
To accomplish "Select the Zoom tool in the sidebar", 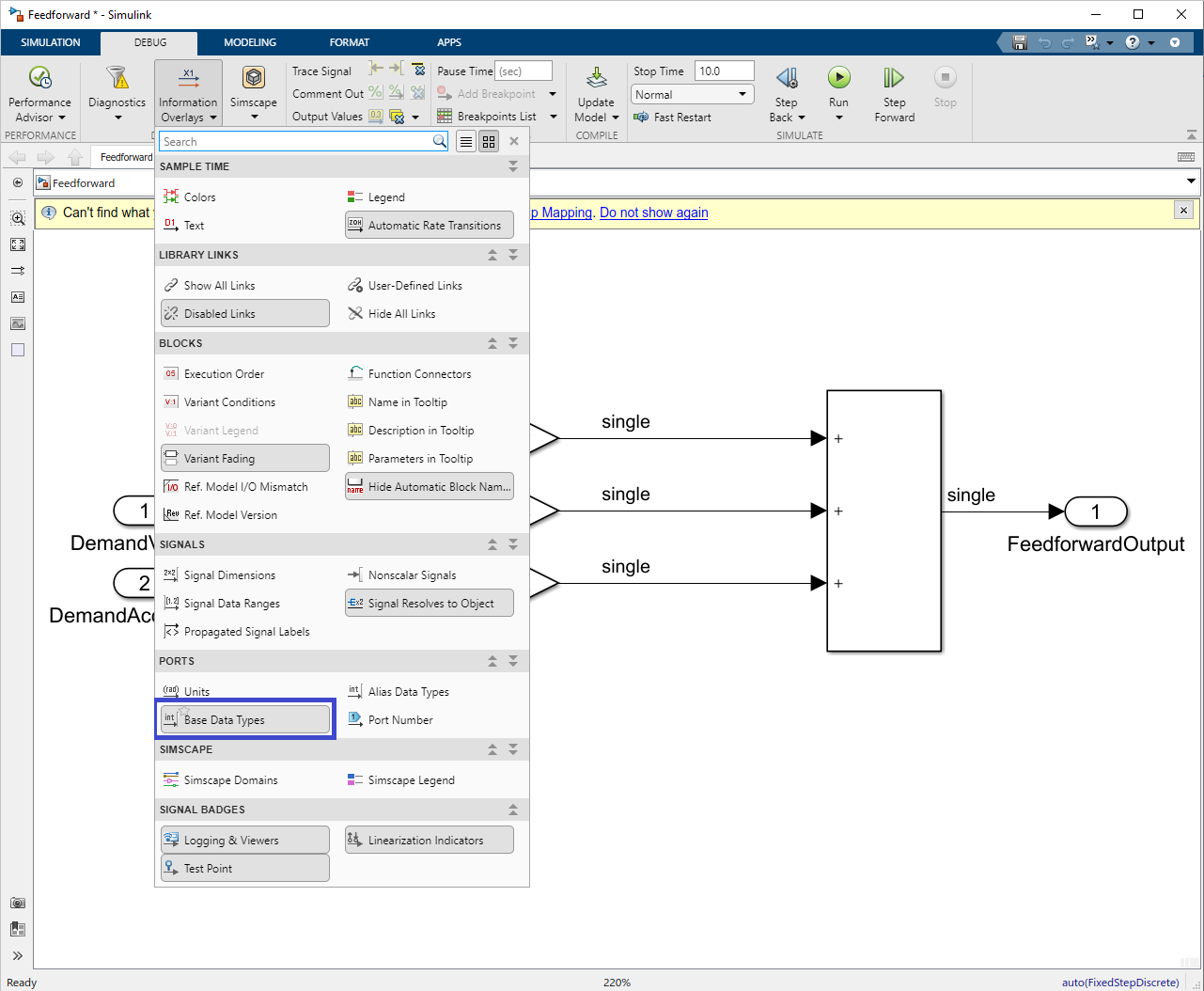I will click(x=18, y=217).
